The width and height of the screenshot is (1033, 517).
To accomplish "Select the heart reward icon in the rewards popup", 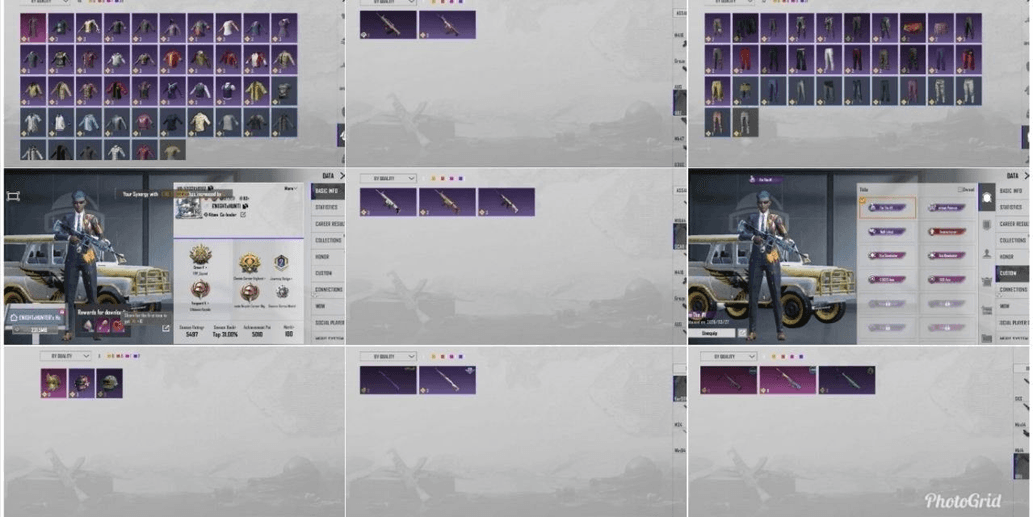I will (117, 325).
